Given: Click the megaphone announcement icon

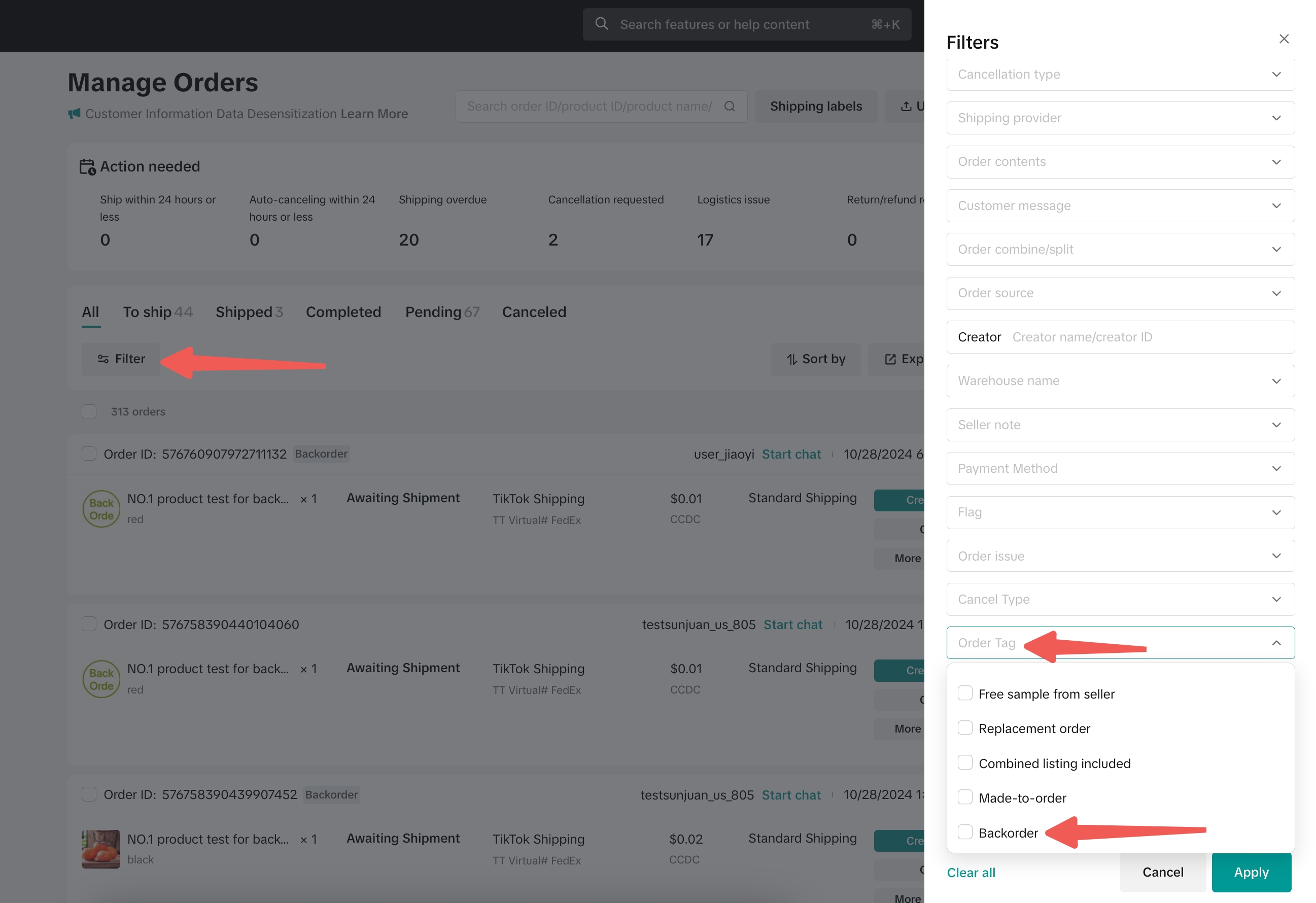Looking at the screenshot, I should point(74,114).
